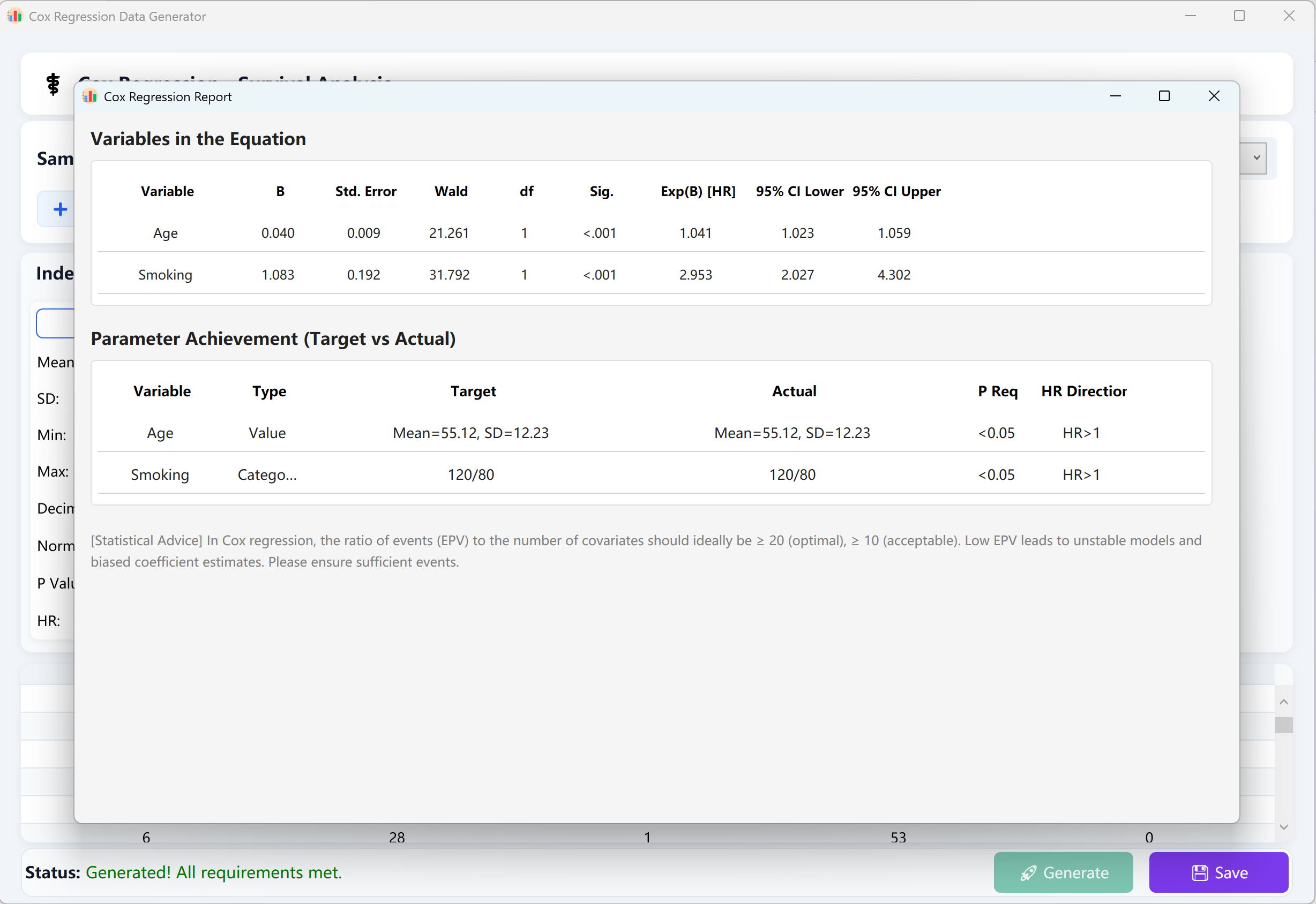
Task: Click the B coefficient 0.040
Action: [x=278, y=233]
